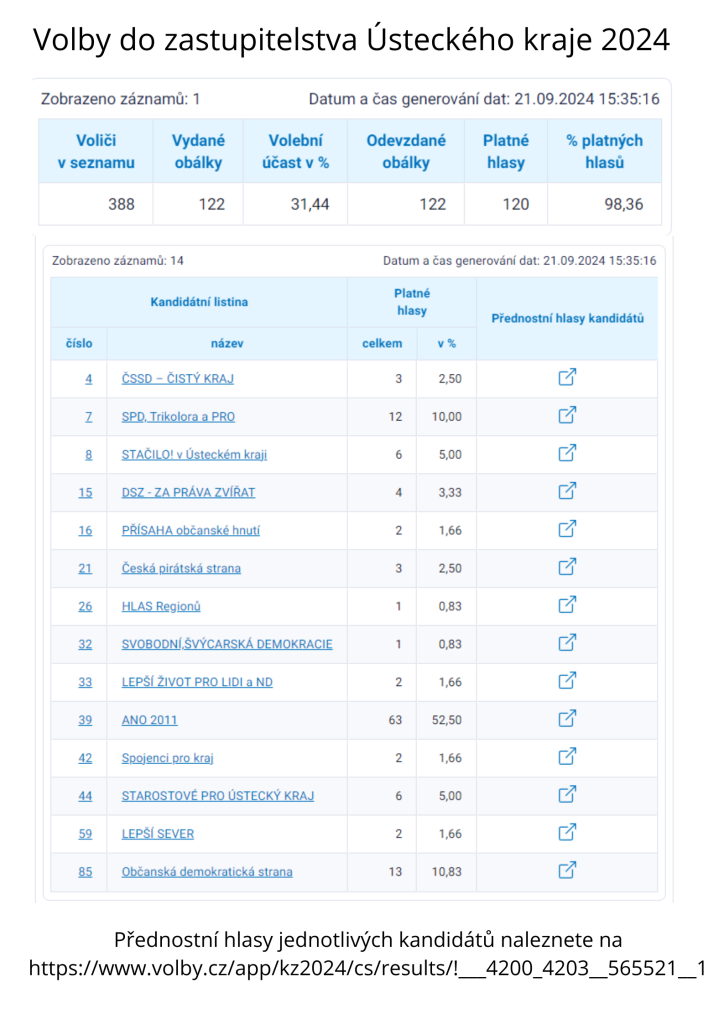Open preferential votes icon for STAROSTOVÉ PRO ÚSTECKÝ KRAJ

567,794
